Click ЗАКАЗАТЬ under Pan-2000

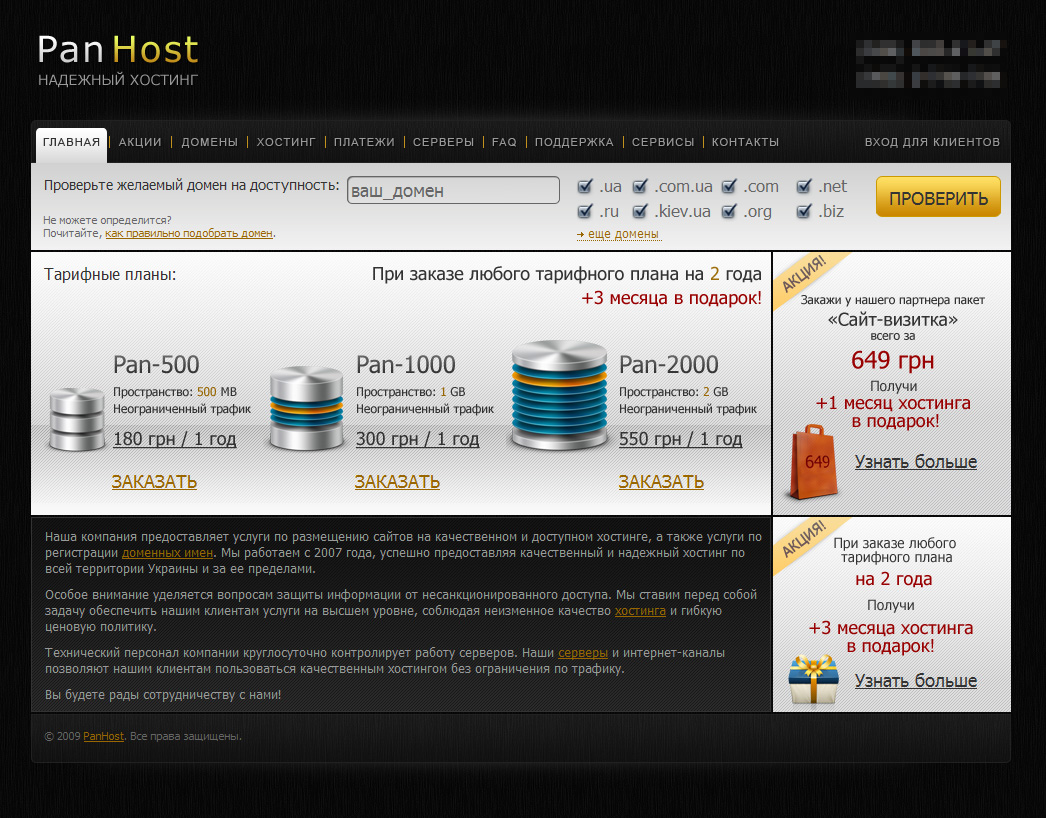point(661,482)
